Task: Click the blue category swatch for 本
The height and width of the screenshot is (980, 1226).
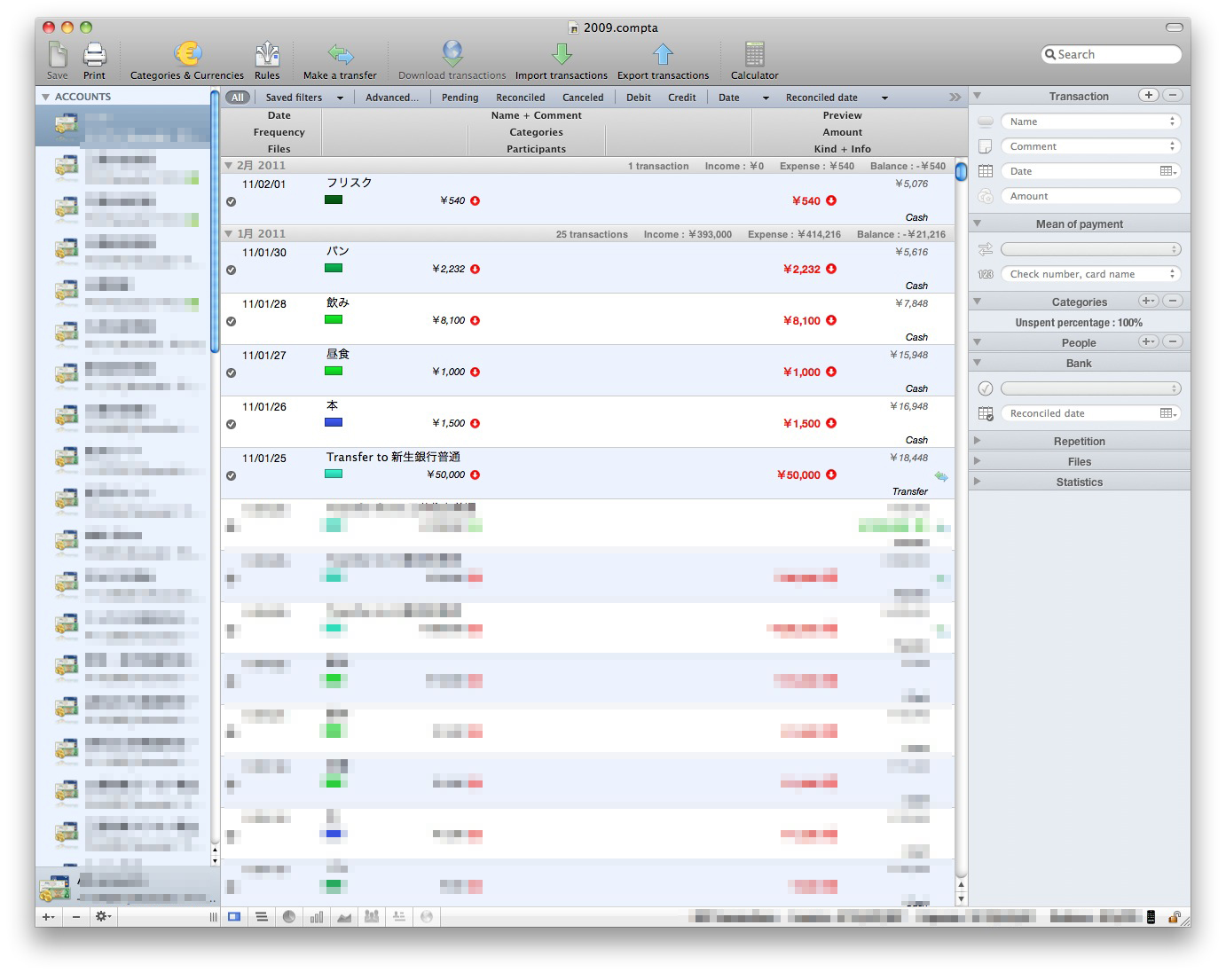Action: tap(334, 423)
